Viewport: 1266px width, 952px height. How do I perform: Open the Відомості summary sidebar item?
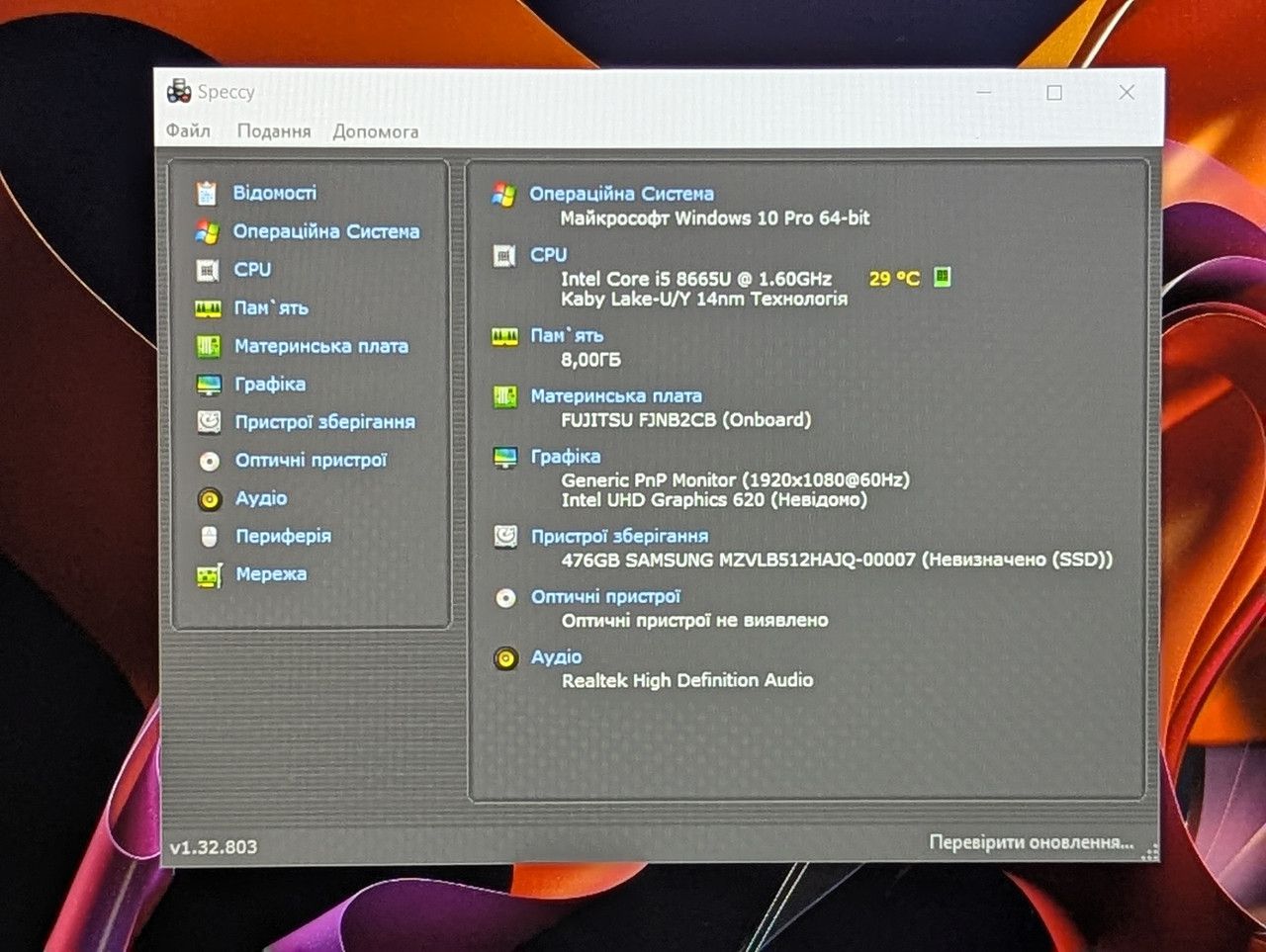coord(274,192)
